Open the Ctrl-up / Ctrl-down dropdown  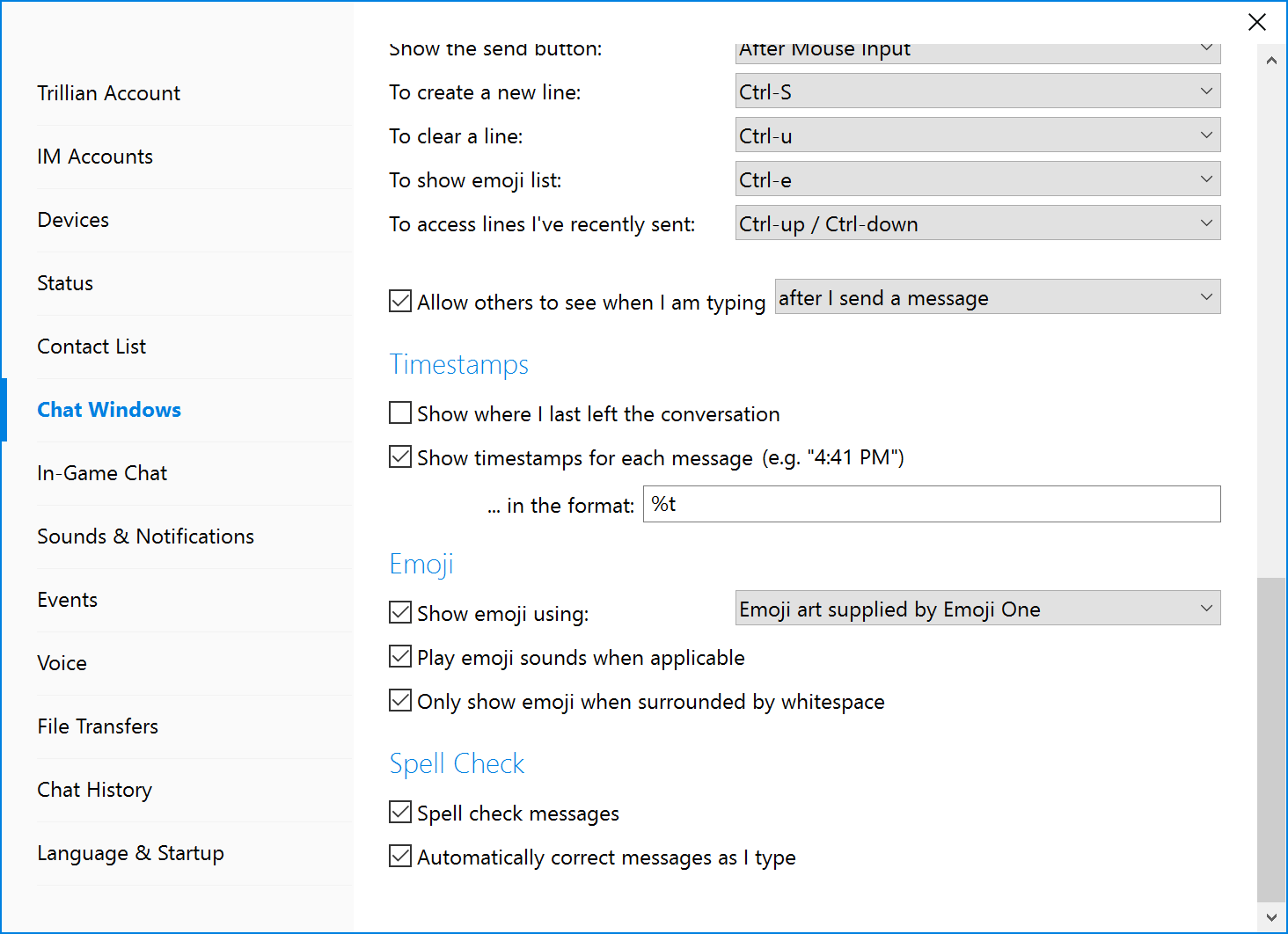click(x=977, y=223)
